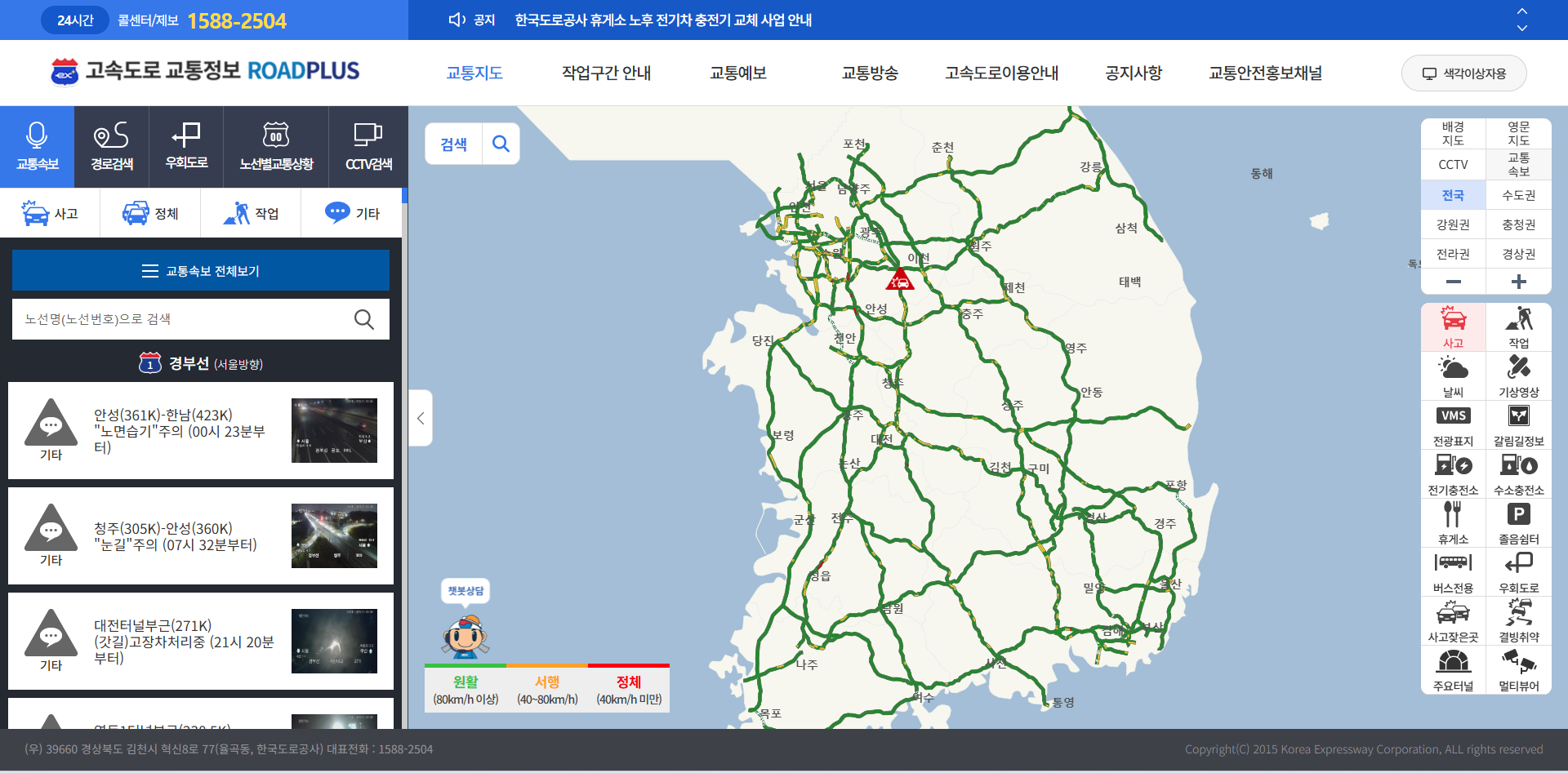The width and height of the screenshot is (1568, 773).
Task: Open CCTV thumbnail for 청주-안성 눈길 news
Action: pyautogui.click(x=334, y=535)
